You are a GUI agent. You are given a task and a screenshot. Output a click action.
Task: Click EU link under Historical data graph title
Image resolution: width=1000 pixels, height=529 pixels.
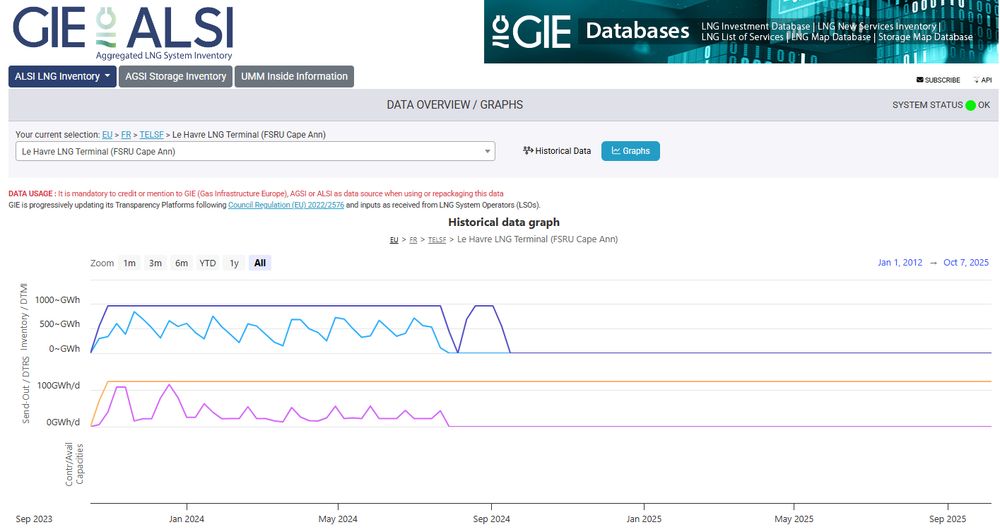(x=394, y=240)
